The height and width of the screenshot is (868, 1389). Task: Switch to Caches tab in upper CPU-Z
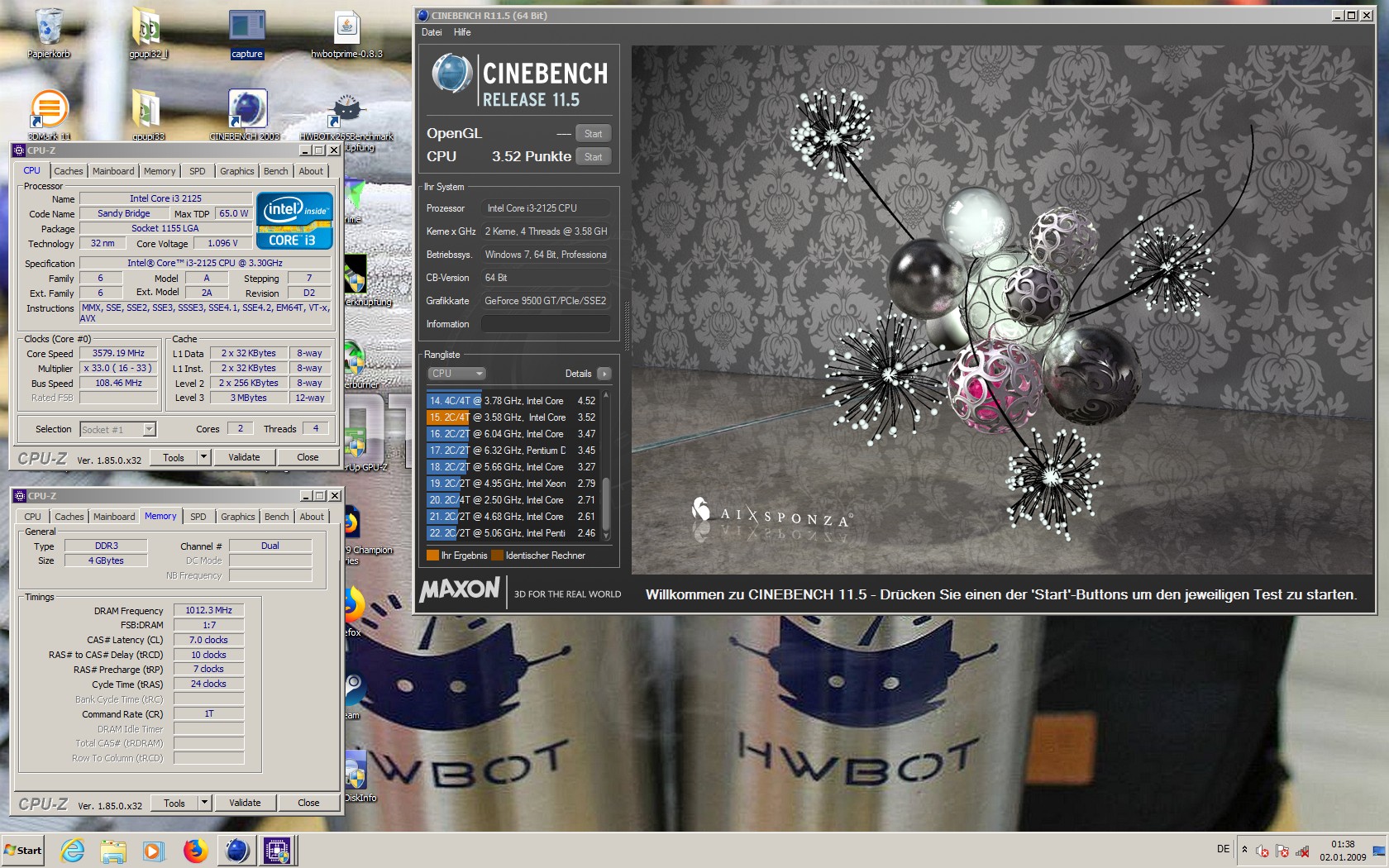[x=69, y=171]
